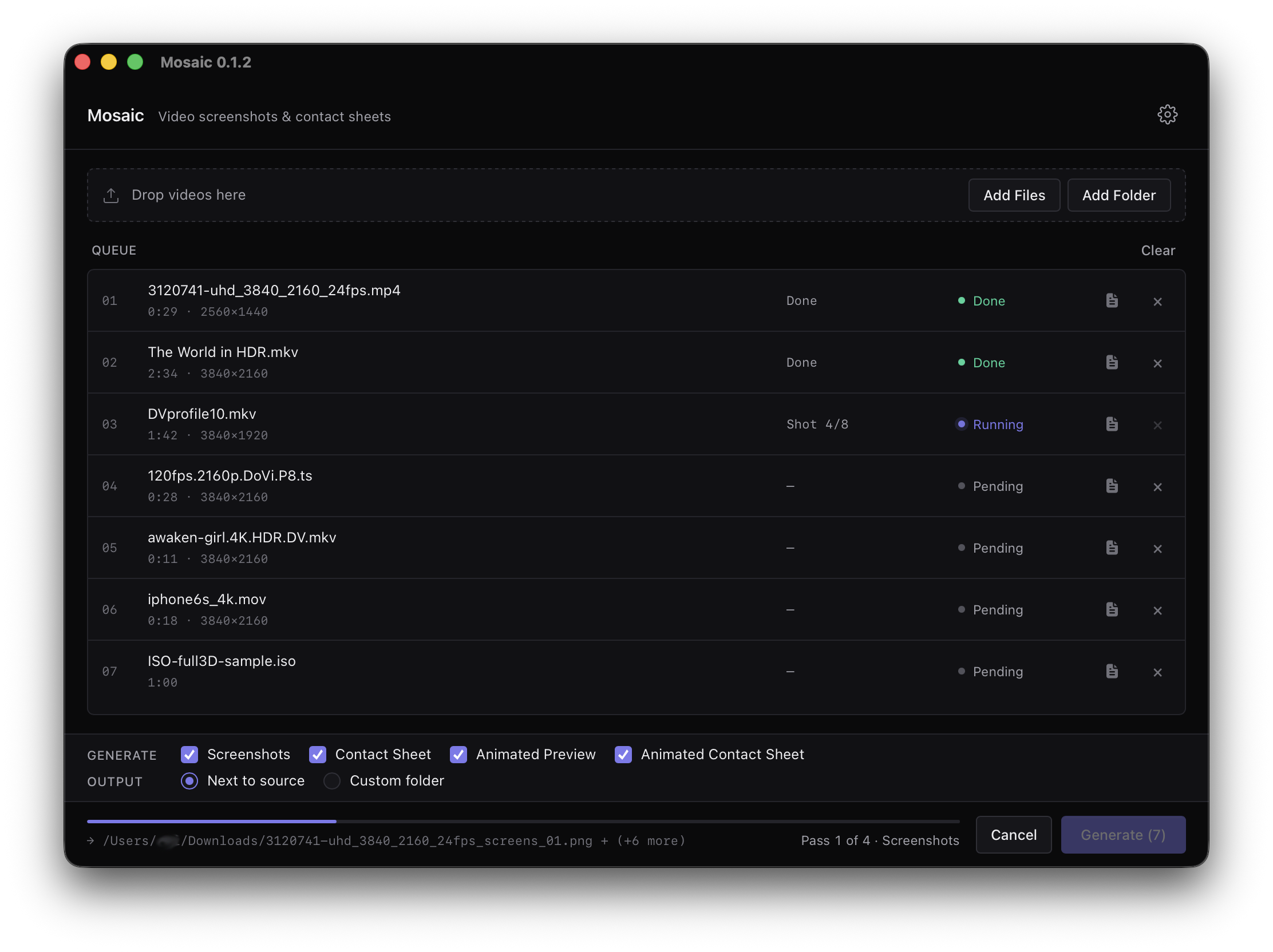Click Pass 1 of 4 · Screenshots status
This screenshot has width=1273, height=952.
pyautogui.click(x=880, y=840)
